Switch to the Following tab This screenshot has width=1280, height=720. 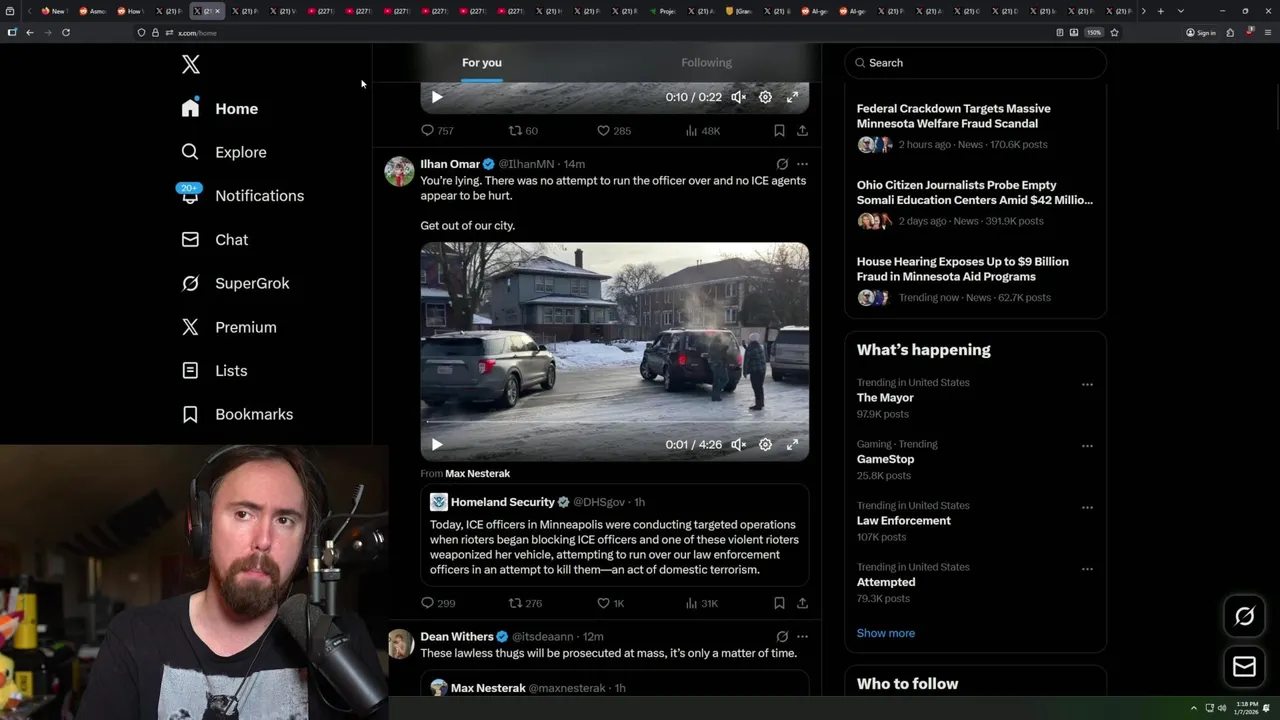pos(707,62)
